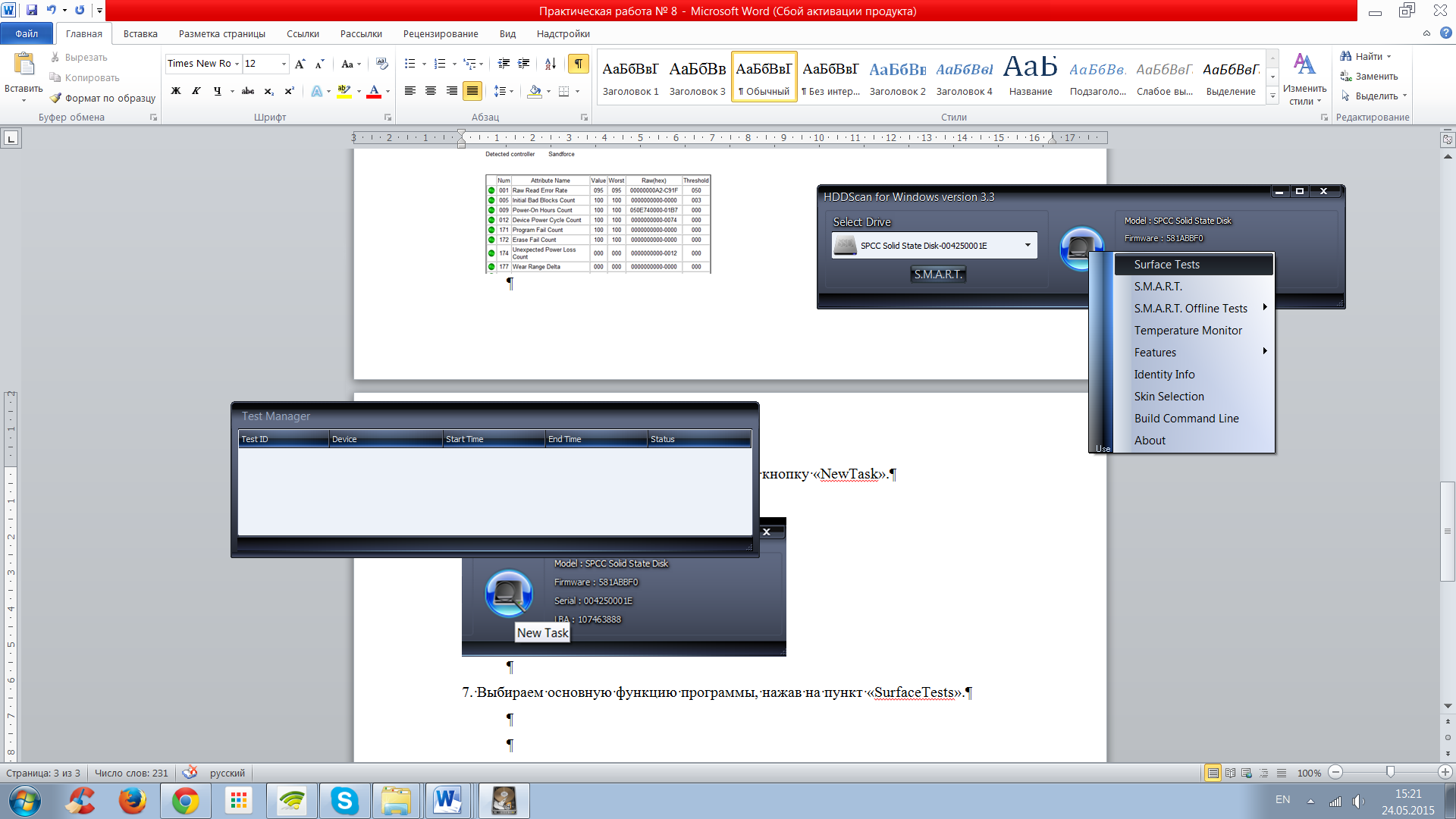Expand the Styles gallery more arrow
The image size is (1456, 819).
point(1272,96)
